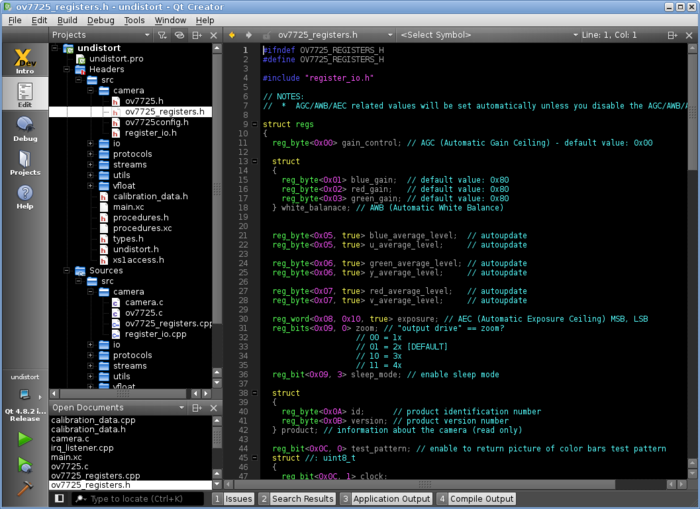Click the editor vertical scrollbar thumb
This screenshot has width=700, height=509.
pos(692,112)
